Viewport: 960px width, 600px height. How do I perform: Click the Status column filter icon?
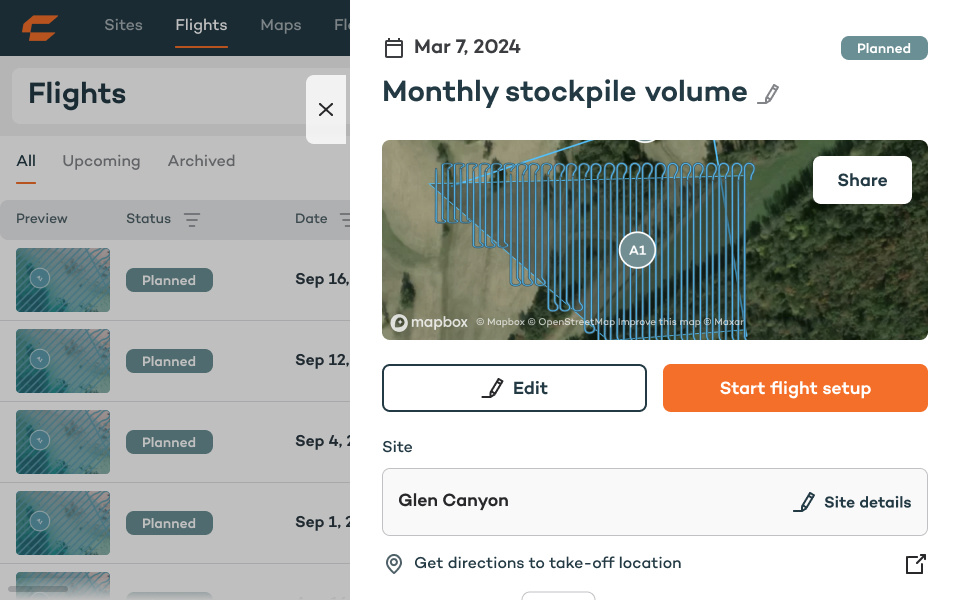click(x=192, y=219)
